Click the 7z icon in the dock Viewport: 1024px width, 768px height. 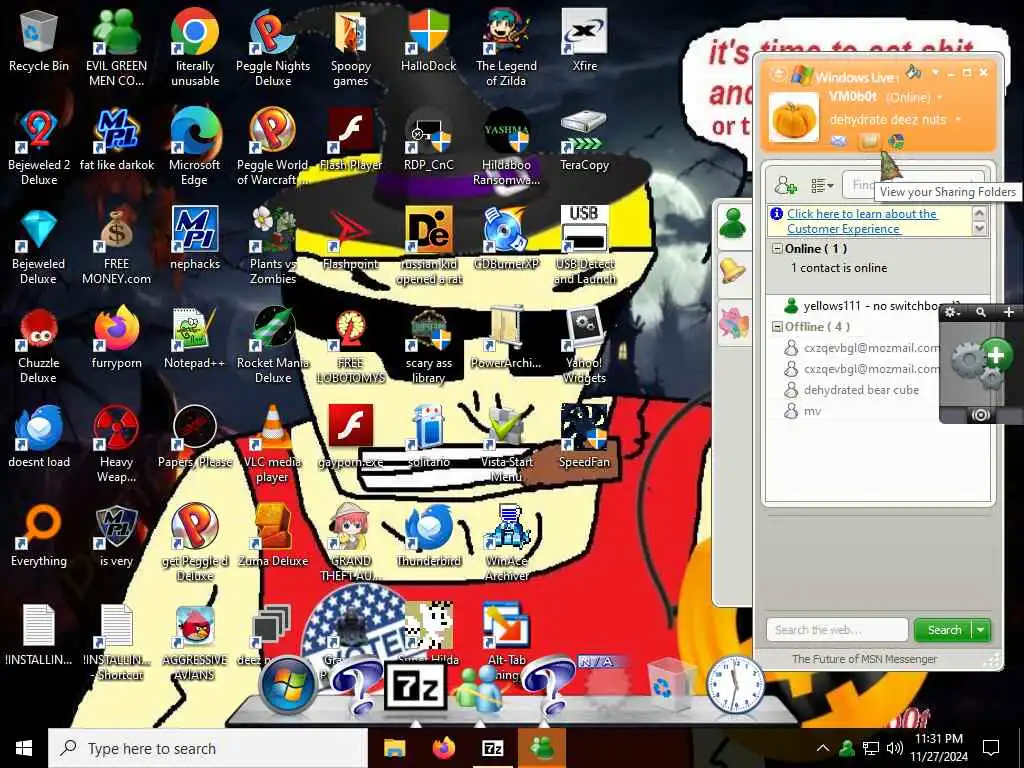(x=415, y=686)
